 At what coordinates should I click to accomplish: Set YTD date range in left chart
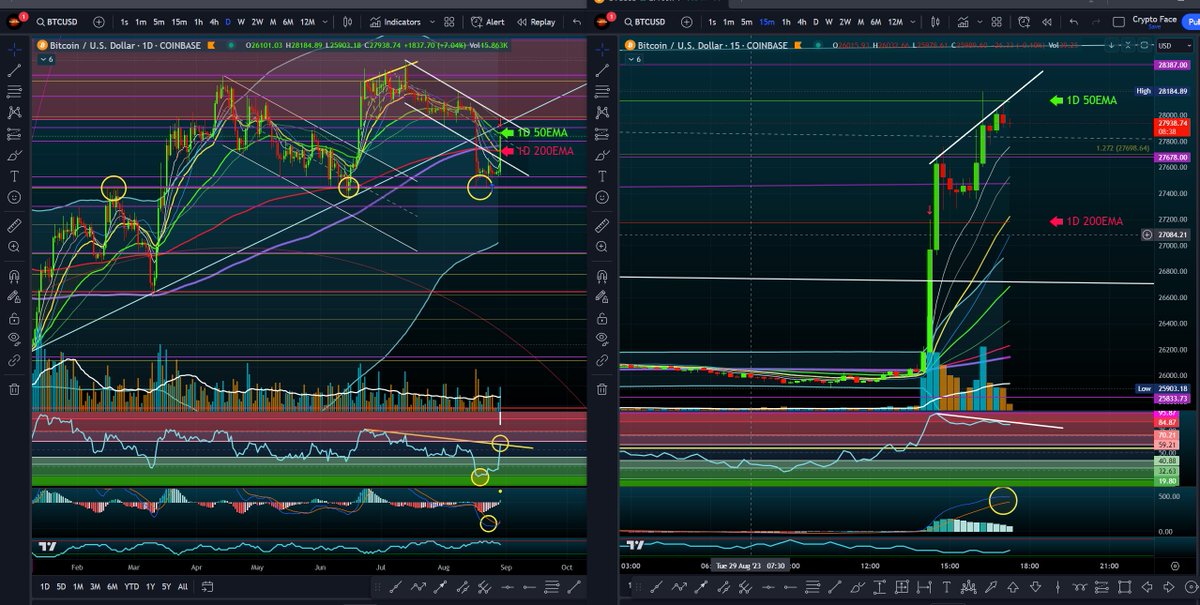[x=133, y=586]
